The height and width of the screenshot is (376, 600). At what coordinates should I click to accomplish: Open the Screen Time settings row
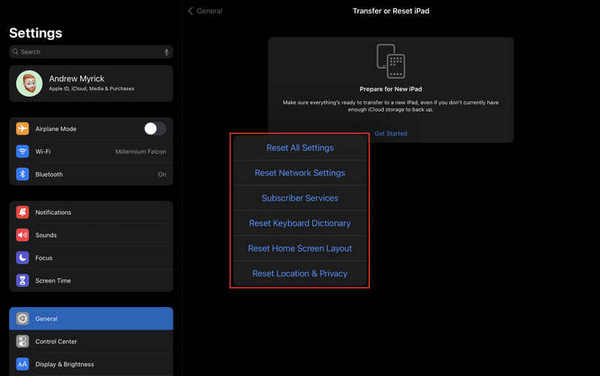(x=91, y=280)
